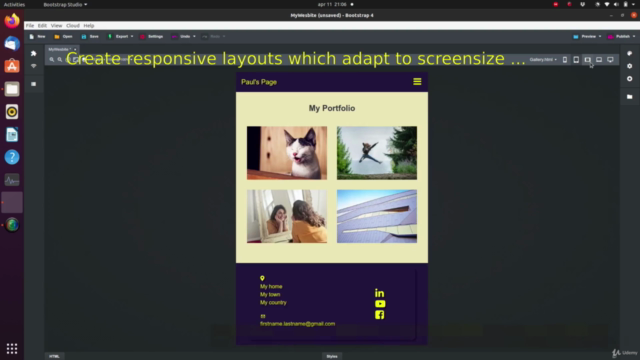
Task: Open the Bootstrap Studio app menu in top bar
Action: [x=65, y=4]
